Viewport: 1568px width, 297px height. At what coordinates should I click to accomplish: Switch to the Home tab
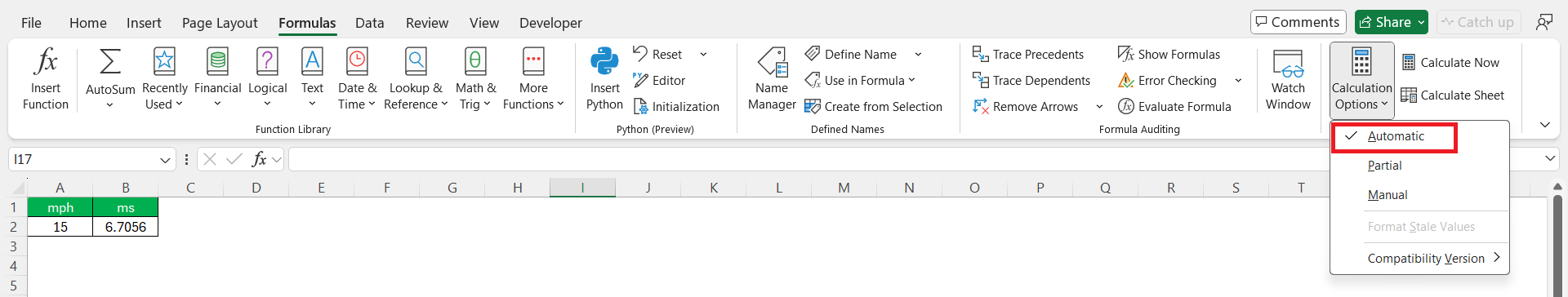87,23
